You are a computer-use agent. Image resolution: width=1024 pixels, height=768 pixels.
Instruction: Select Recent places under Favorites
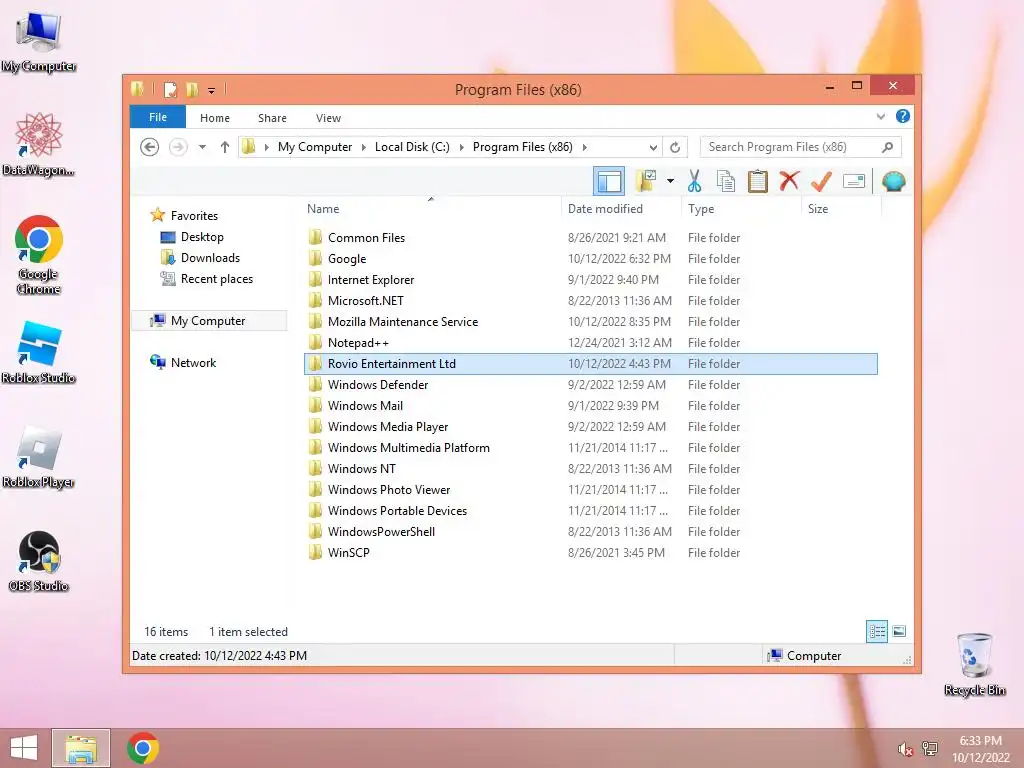216,279
